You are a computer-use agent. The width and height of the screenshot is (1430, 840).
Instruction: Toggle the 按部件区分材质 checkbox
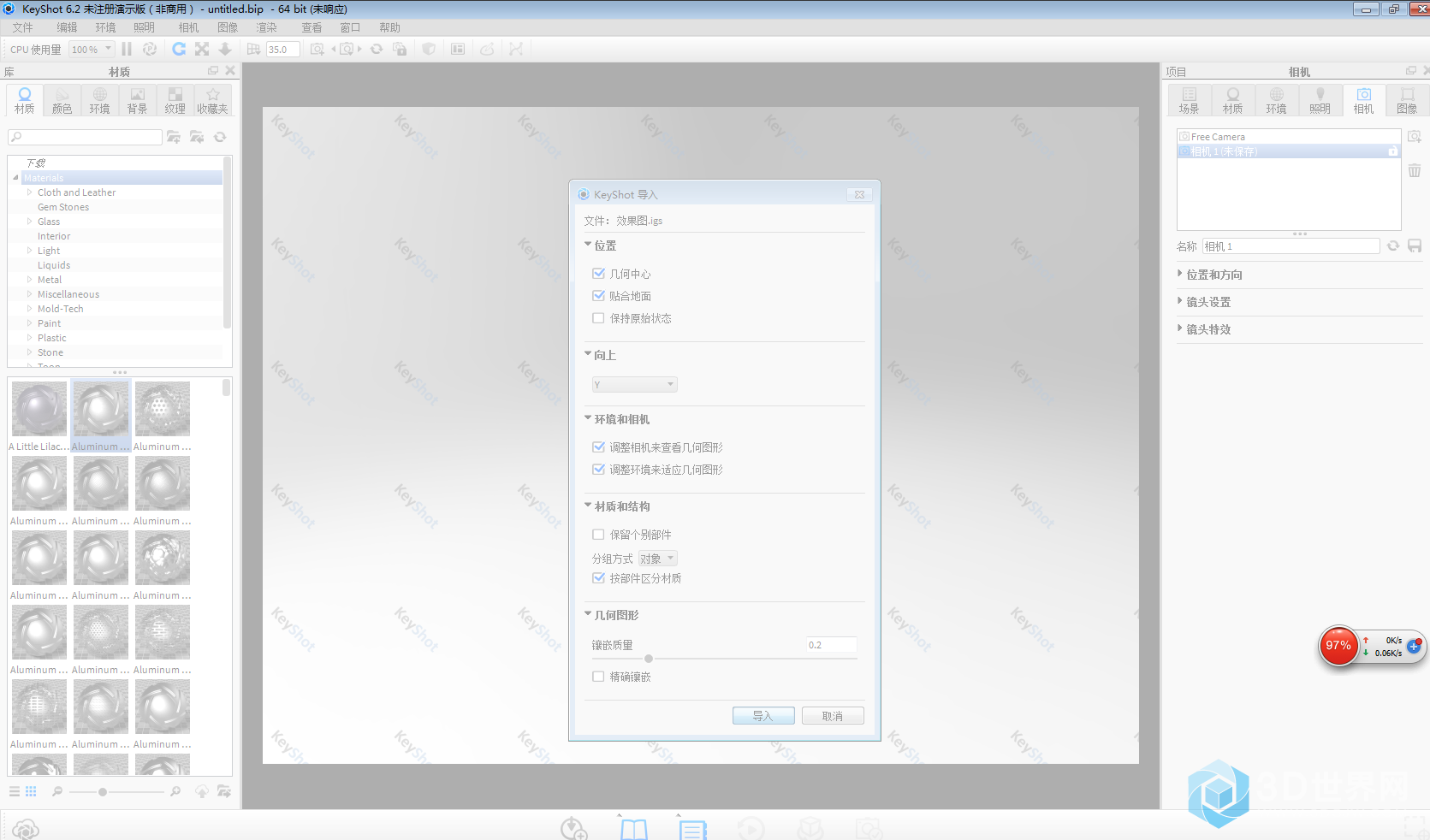point(598,578)
